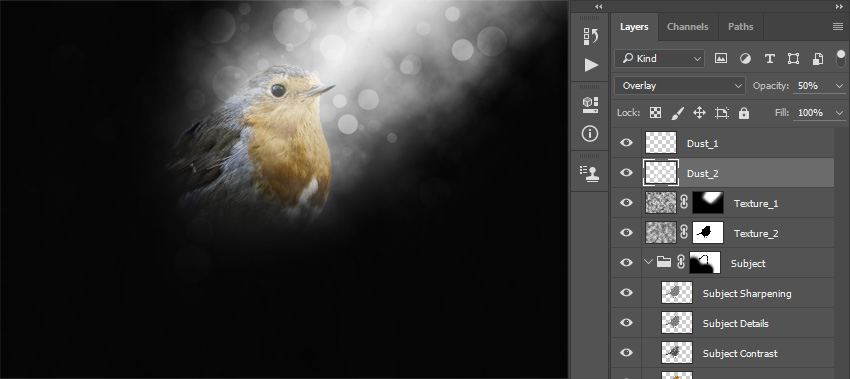Filter layers by shape layers icon
Screen dimensions: 850x379
point(793,59)
